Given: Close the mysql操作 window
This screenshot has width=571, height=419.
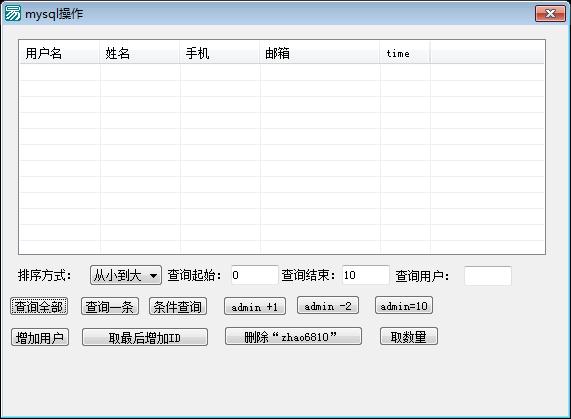Looking at the screenshot, I should [x=550, y=14].
